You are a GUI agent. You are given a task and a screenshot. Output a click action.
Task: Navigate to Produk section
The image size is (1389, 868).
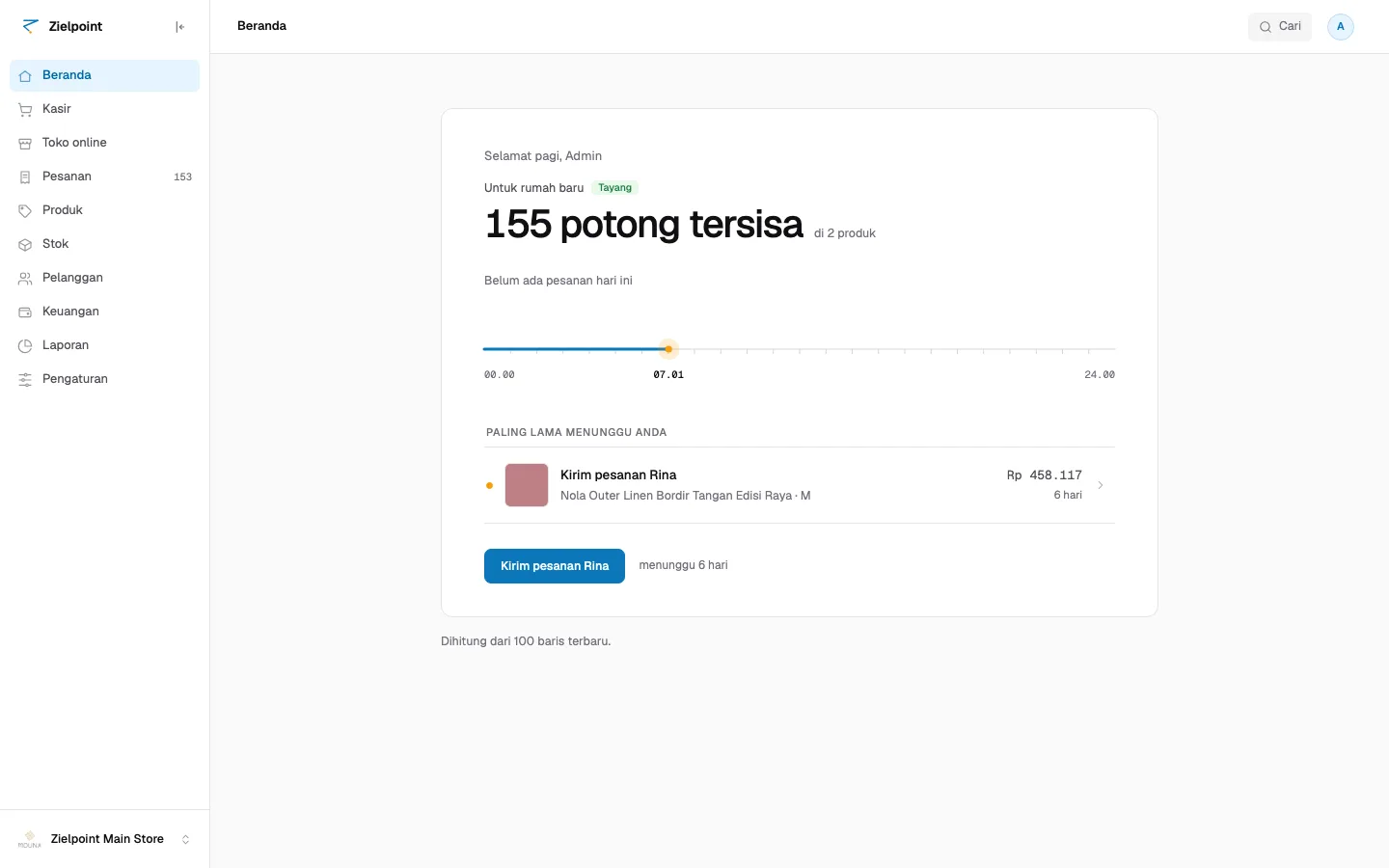[x=104, y=210]
